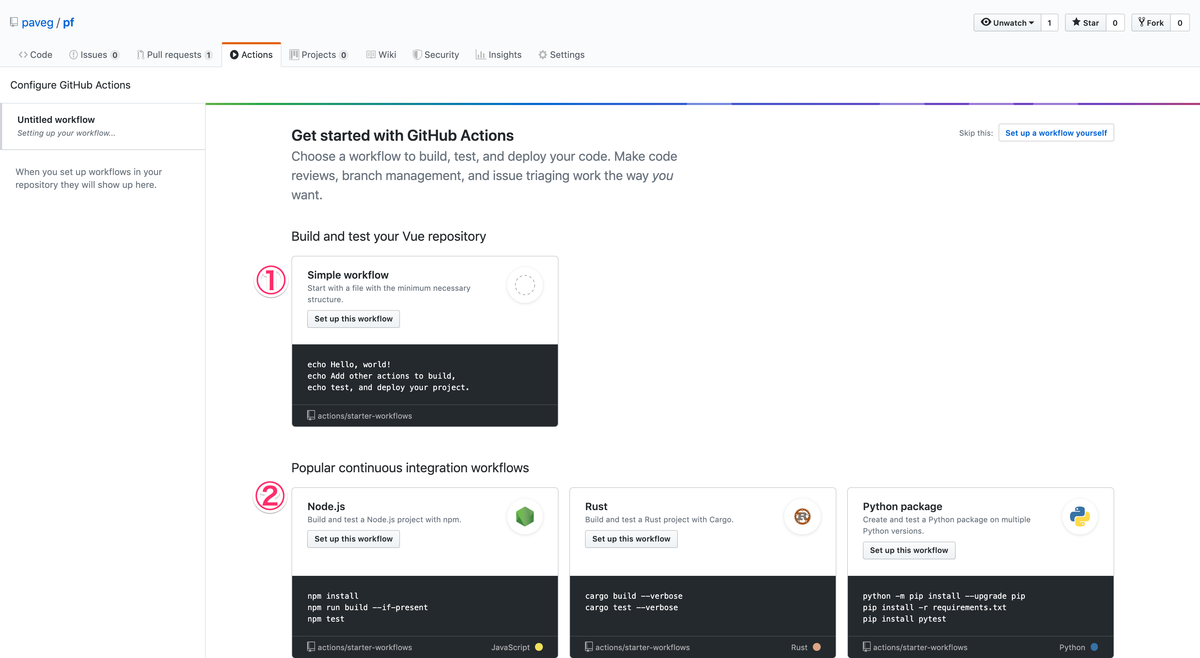
Task: Click the stargazers count next to Star
Action: (x=1115, y=22)
